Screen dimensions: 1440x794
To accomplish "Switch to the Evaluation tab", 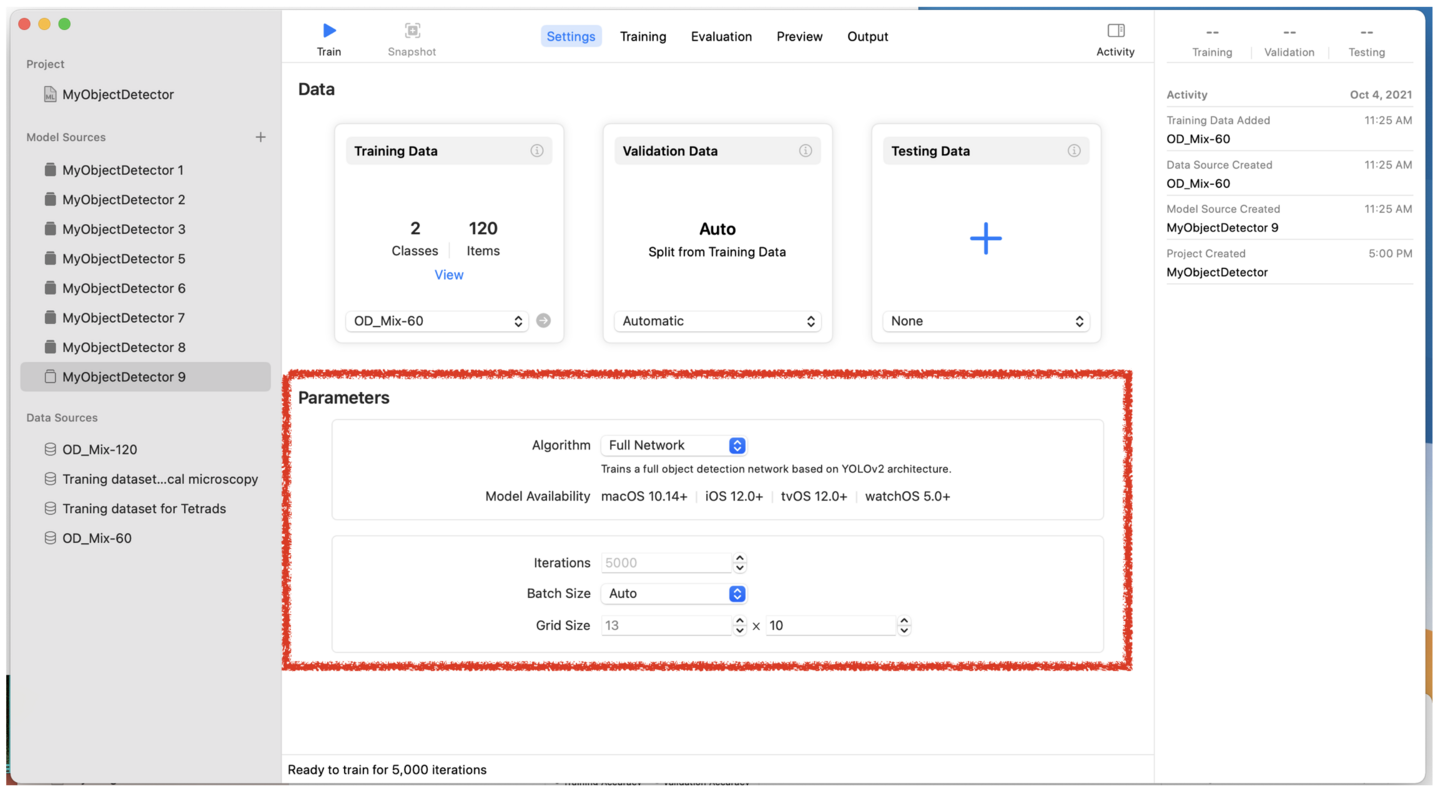I will coord(721,37).
